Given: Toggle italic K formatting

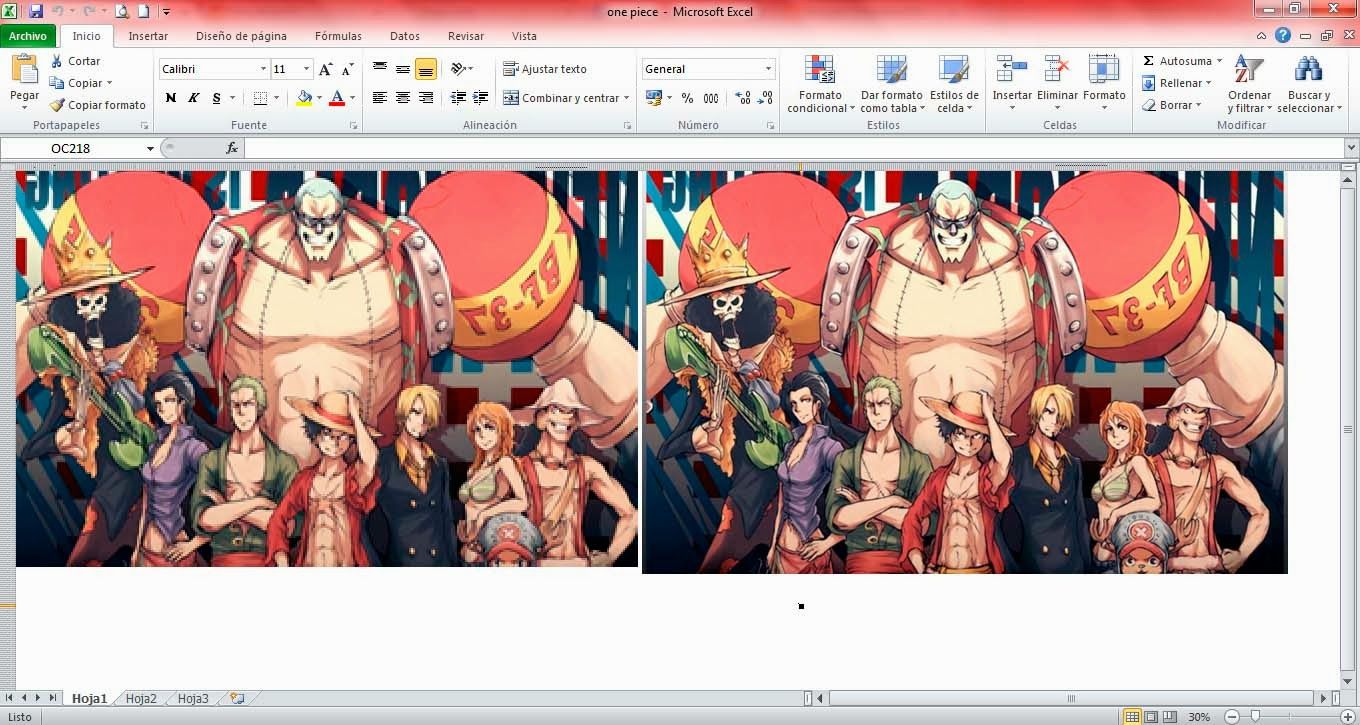Looking at the screenshot, I should (193, 98).
